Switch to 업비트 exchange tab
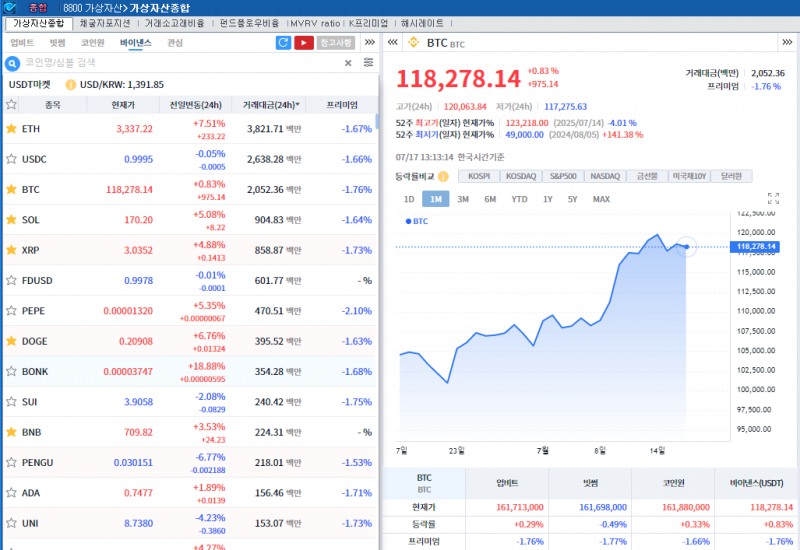 (22, 43)
